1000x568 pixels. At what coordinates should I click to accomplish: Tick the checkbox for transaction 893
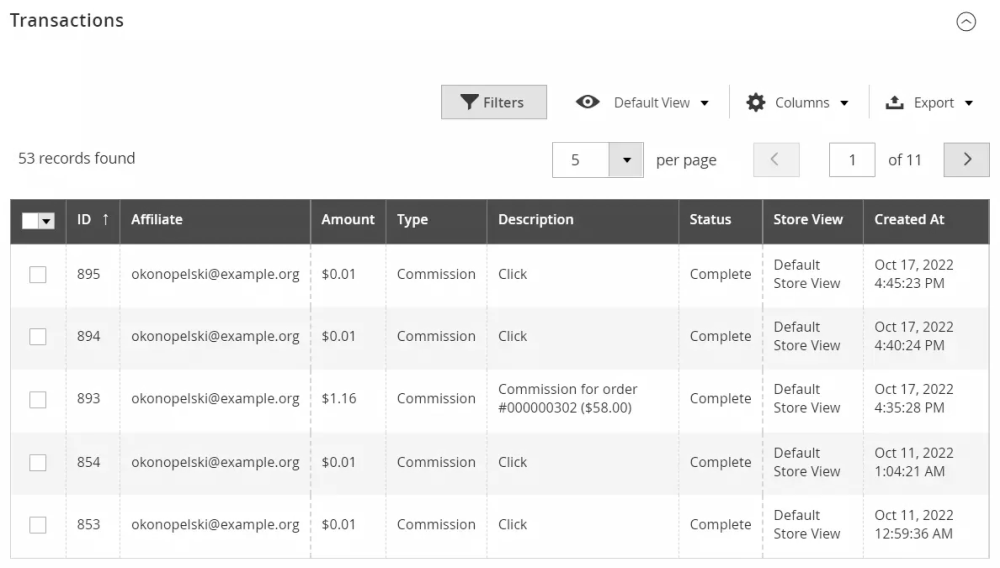(38, 399)
